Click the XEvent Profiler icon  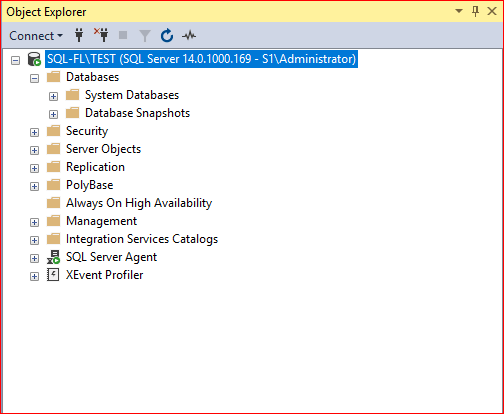(x=53, y=275)
